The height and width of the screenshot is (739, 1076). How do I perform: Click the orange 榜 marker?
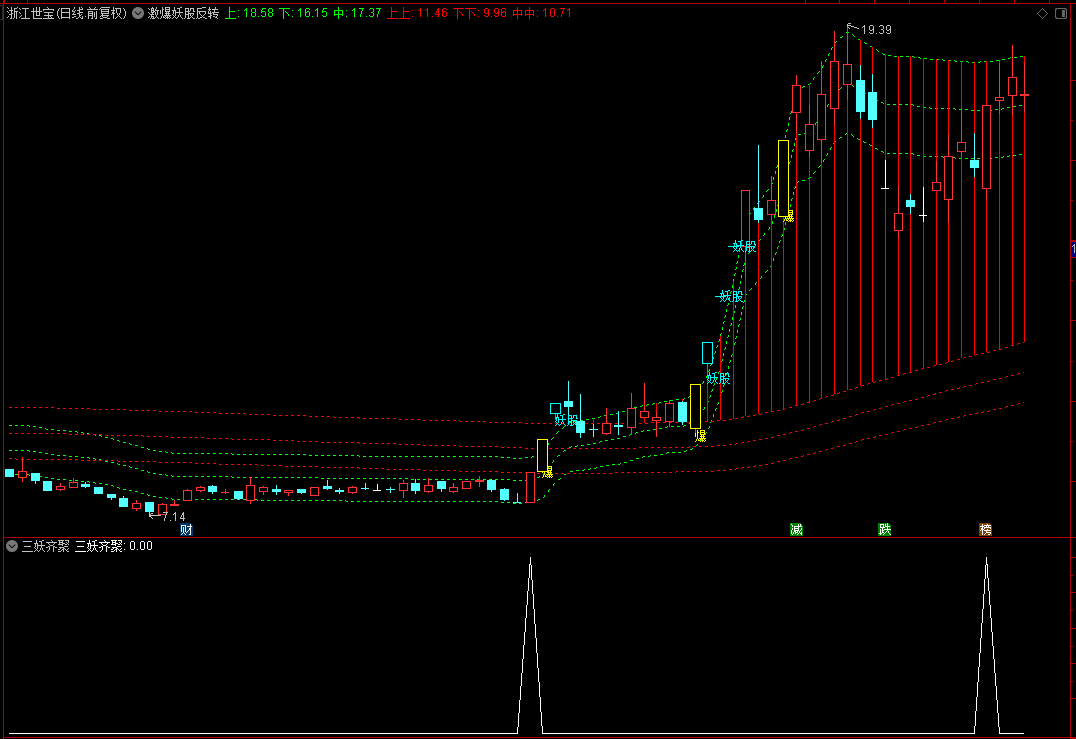tap(985, 529)
